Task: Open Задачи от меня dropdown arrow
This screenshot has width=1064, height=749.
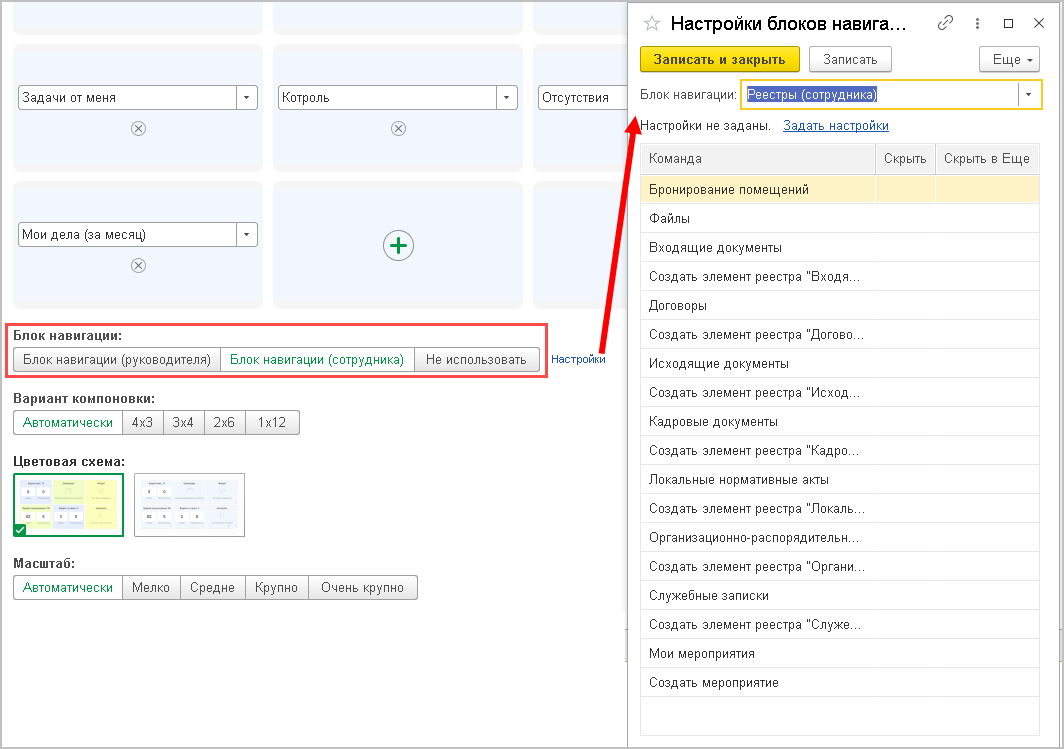Action: (246, 98)
